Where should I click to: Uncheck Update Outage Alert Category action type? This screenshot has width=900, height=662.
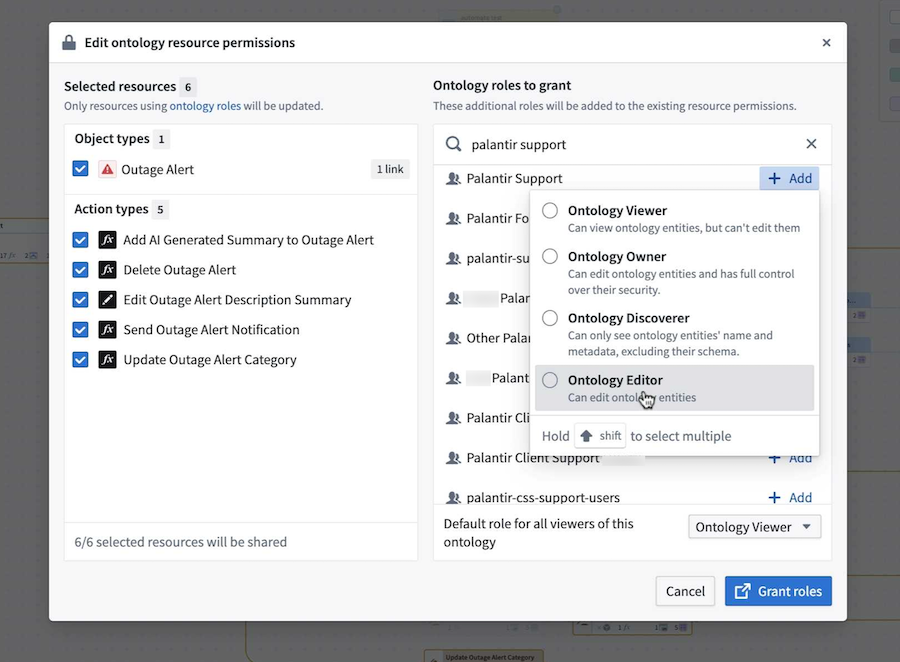coord(79,359)
